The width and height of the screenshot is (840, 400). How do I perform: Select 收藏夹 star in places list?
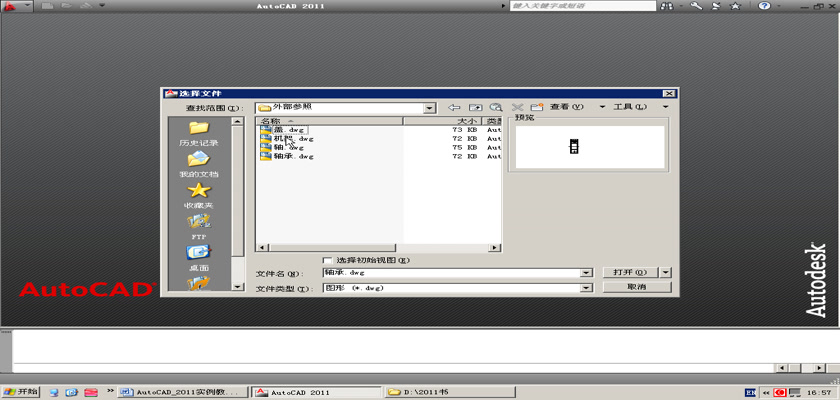(199, 195)
